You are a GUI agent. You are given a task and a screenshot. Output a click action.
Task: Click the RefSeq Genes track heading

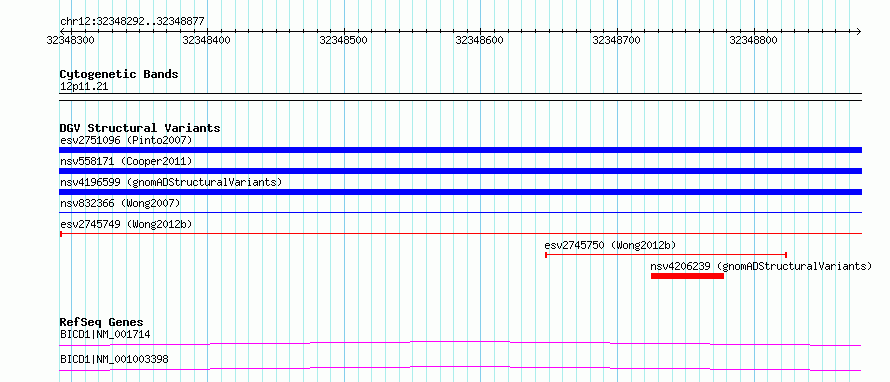[x=101, y=322]
